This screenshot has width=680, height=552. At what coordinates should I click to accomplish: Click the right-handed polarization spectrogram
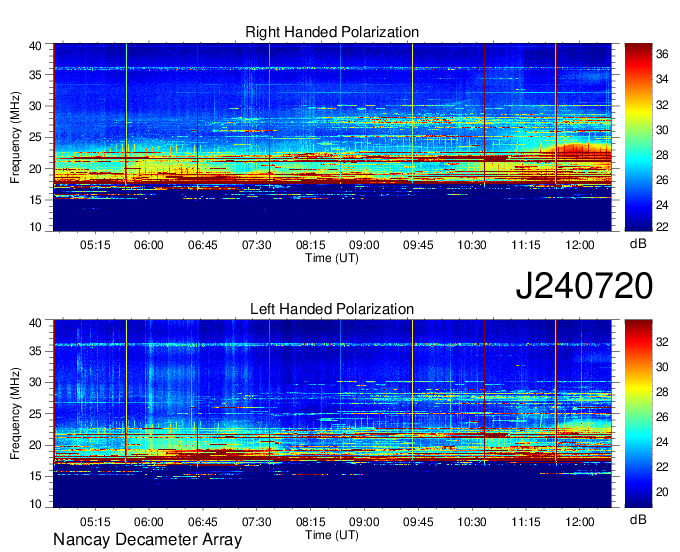coord(332,137)
